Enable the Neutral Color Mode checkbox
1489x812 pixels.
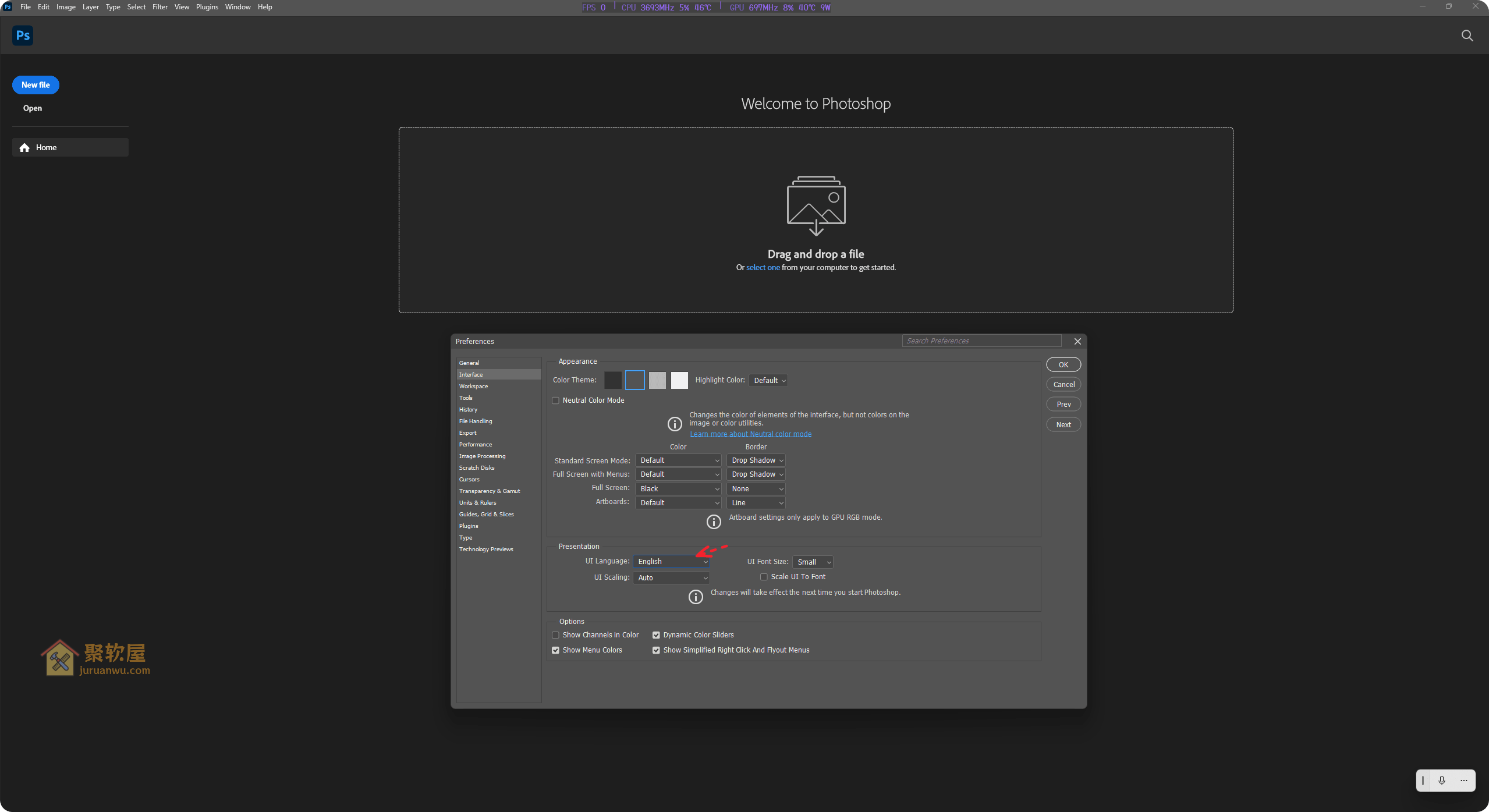pos(555,400)
